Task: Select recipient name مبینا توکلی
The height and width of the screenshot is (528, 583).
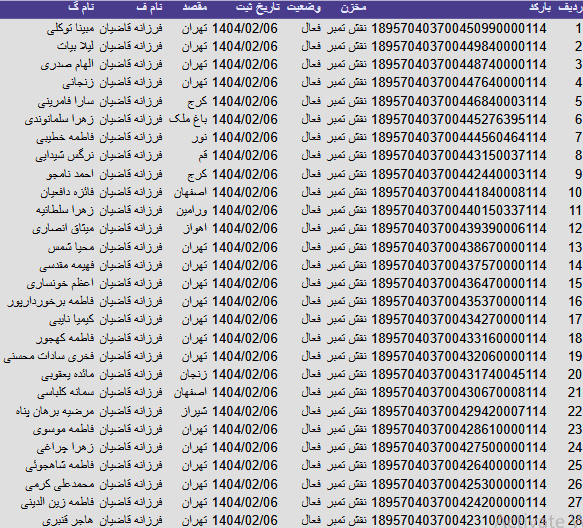Action: [x=71, y=28]
